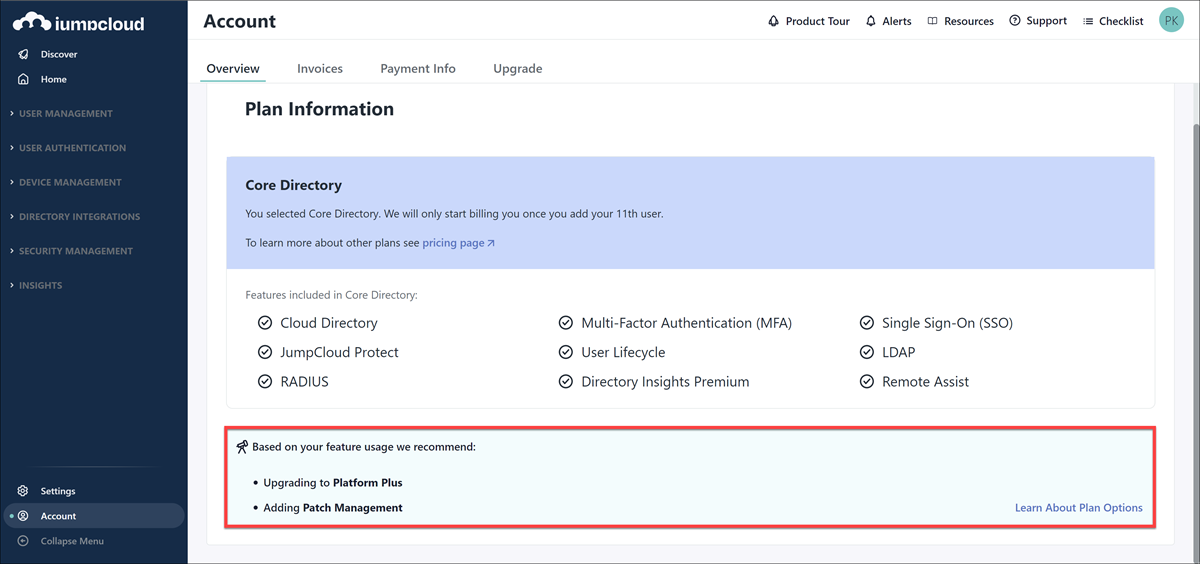Switch to the Invoices tab

[320, 69]
